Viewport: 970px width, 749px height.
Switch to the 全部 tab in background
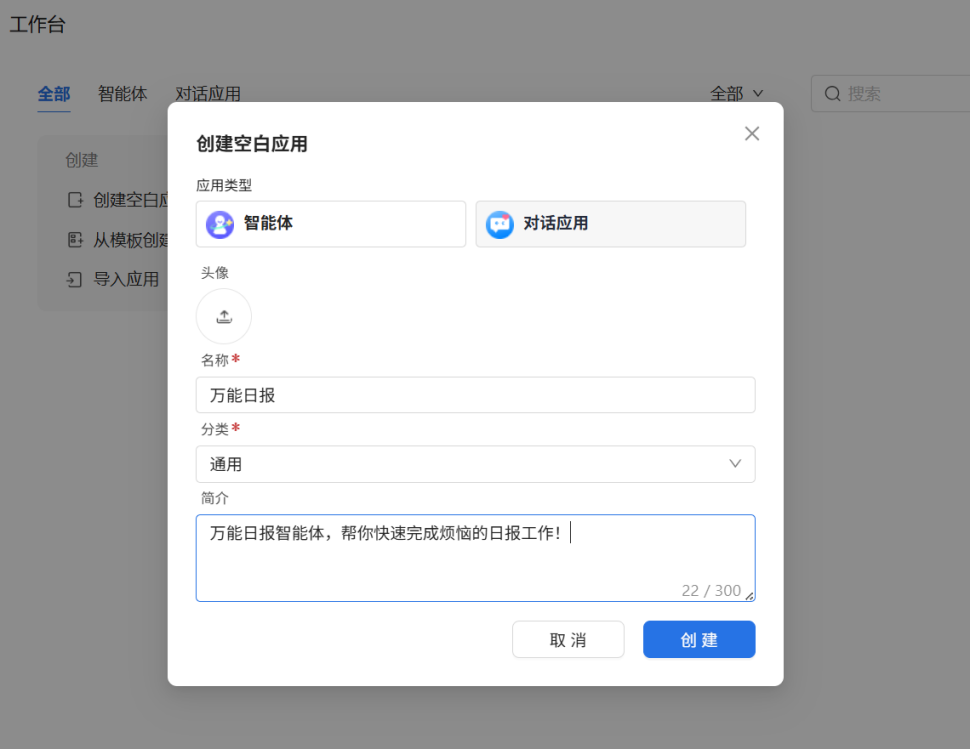pyautogui.click(x=54, y=94)
